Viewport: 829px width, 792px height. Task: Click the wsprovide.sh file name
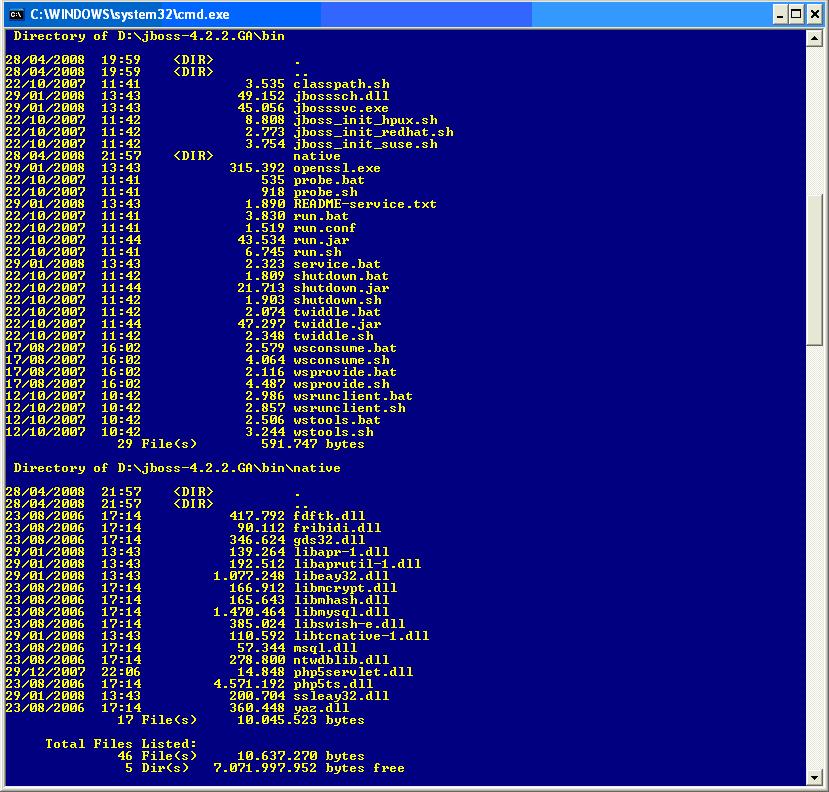click(342, 384)
